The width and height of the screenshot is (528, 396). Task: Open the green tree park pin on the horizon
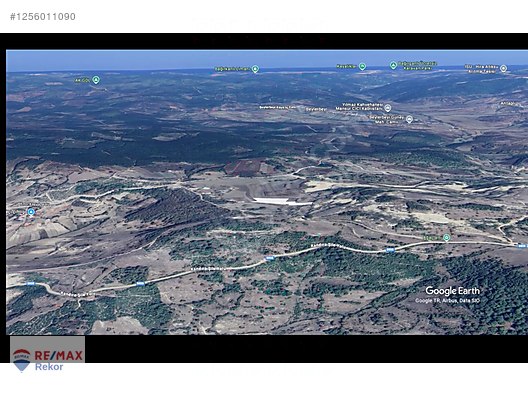point(393,65)
